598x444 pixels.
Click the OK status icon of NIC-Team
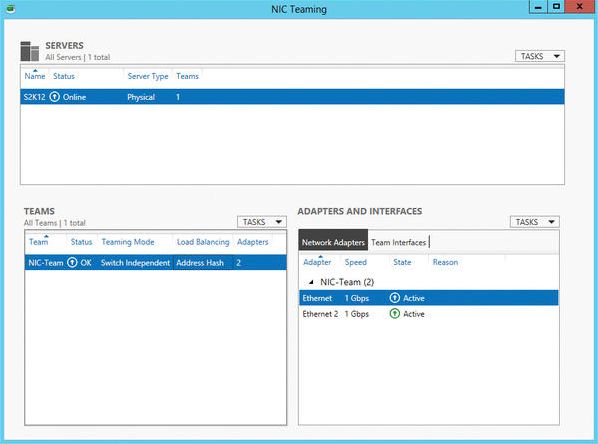tap(72, 262)
